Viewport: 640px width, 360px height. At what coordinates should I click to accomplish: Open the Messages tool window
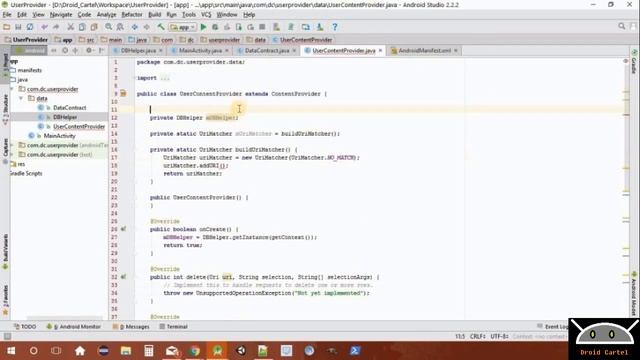coord(131,327)
